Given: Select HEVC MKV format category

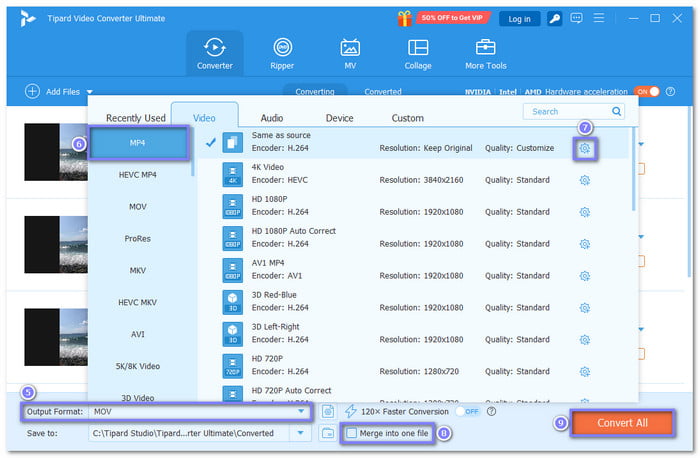Looking at the screenshot, I should [138, 302].
